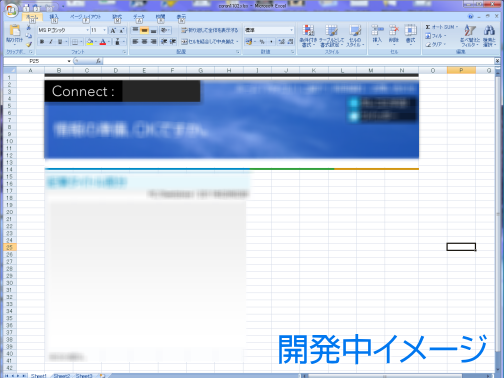This screenshot has width=504, height=378.
Task: Click the Increase Indent icon
Action: pyautogui.click(x=173, y=42)
